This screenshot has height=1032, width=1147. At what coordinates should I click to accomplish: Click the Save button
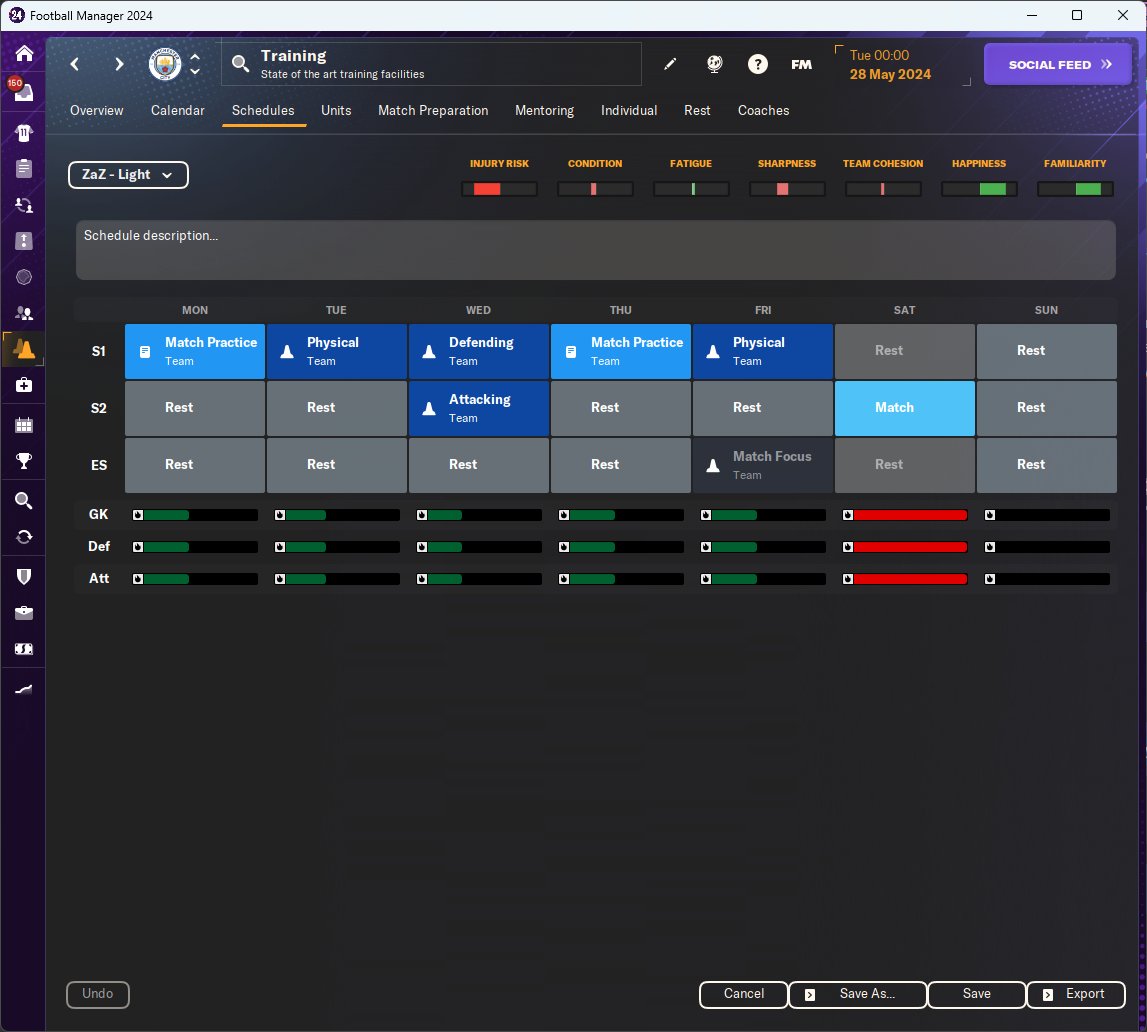pyautogui.click(x=977, y=994)
